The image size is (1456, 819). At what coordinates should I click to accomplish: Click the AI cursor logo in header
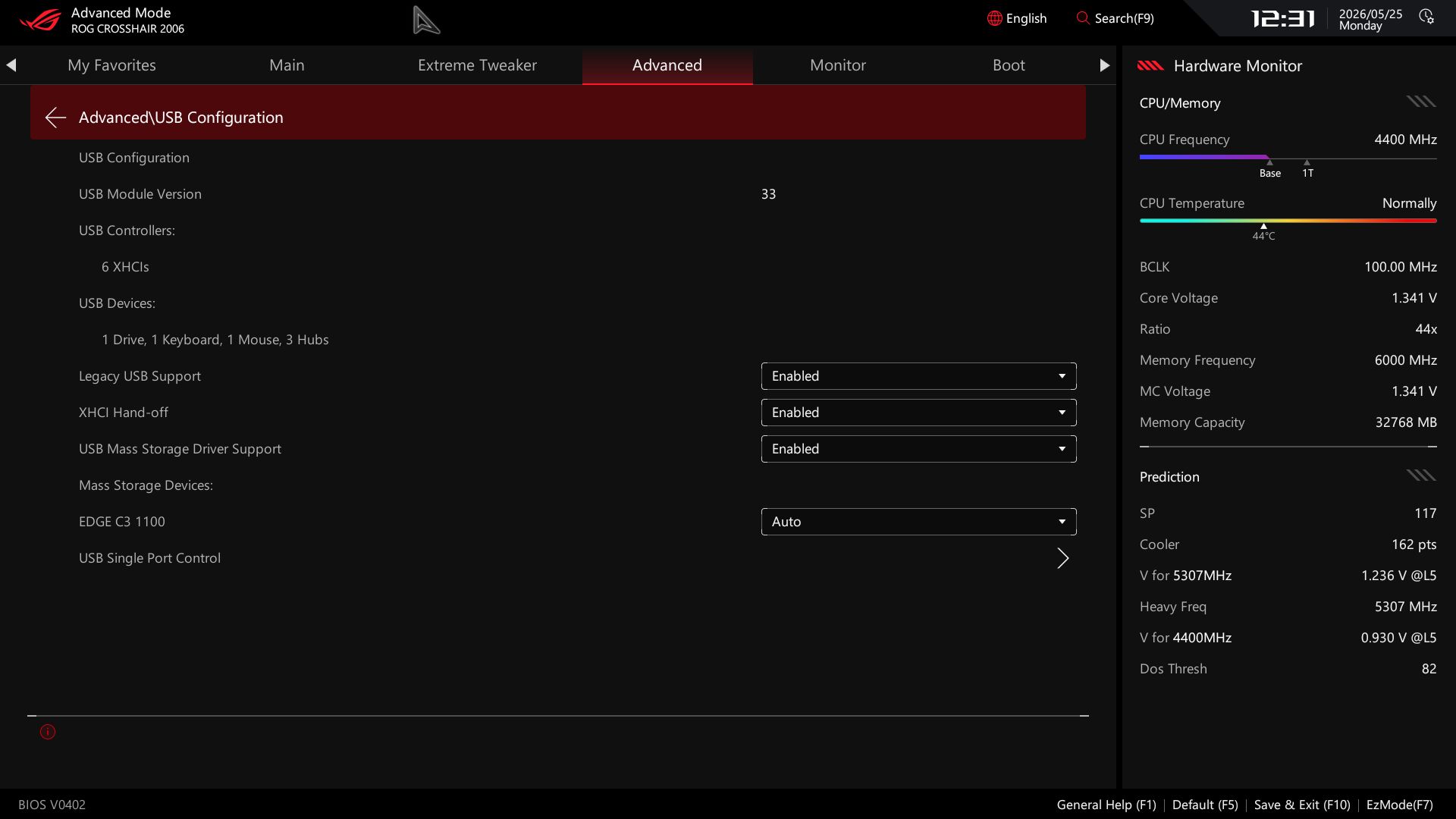point(426,20)
